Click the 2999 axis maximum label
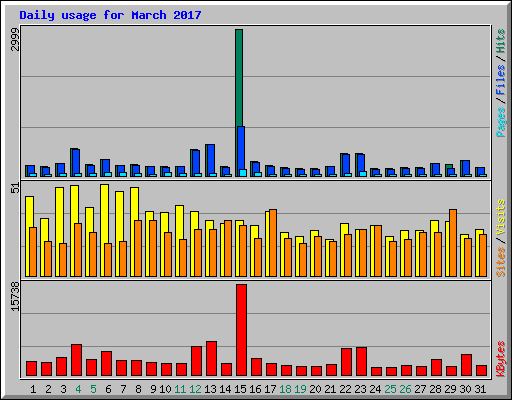Viewport: 512px width, 400px height. click(15, 39)
